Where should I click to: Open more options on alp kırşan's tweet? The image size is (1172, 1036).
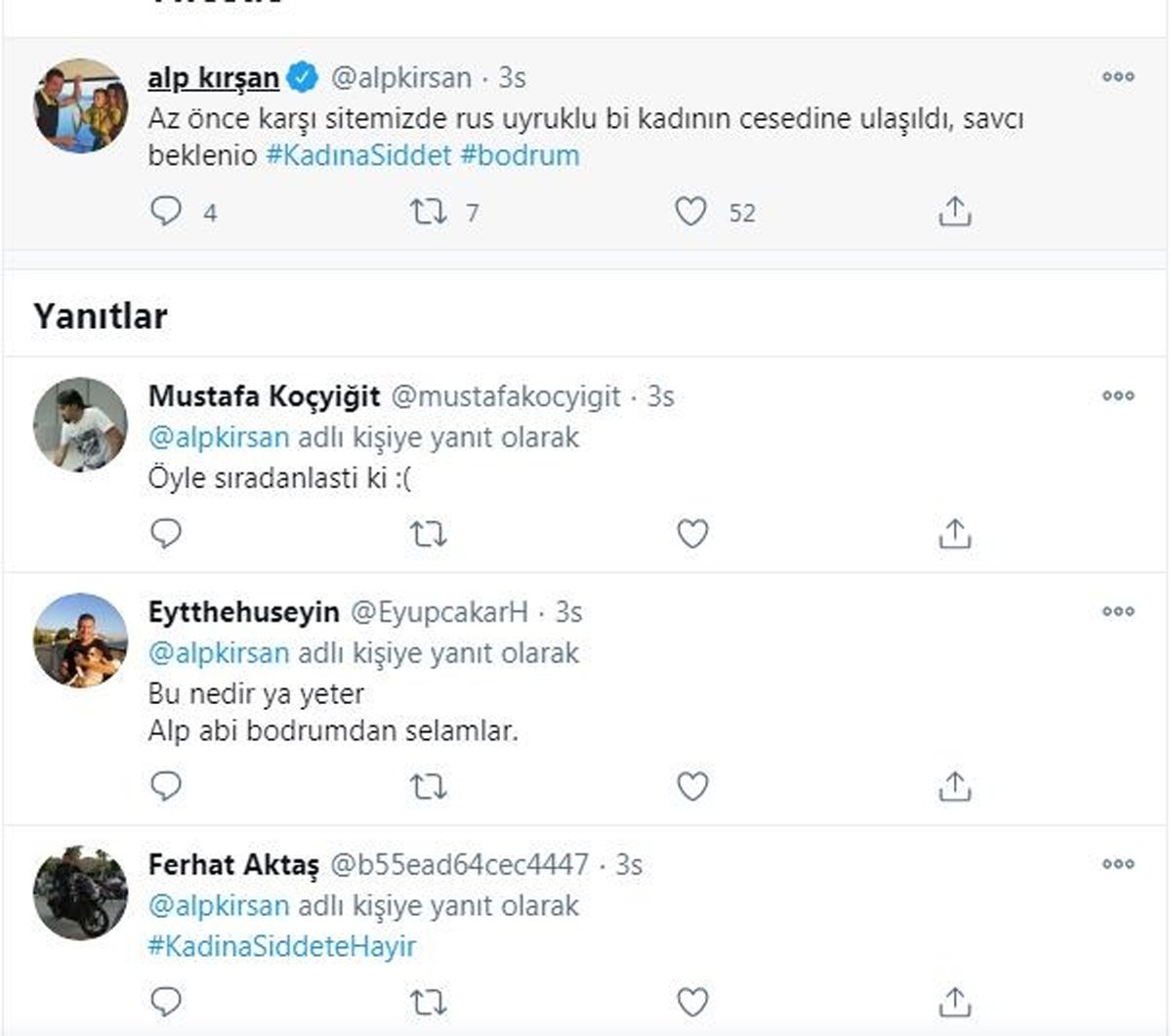pyautogui.click(x=1117, y=77)
